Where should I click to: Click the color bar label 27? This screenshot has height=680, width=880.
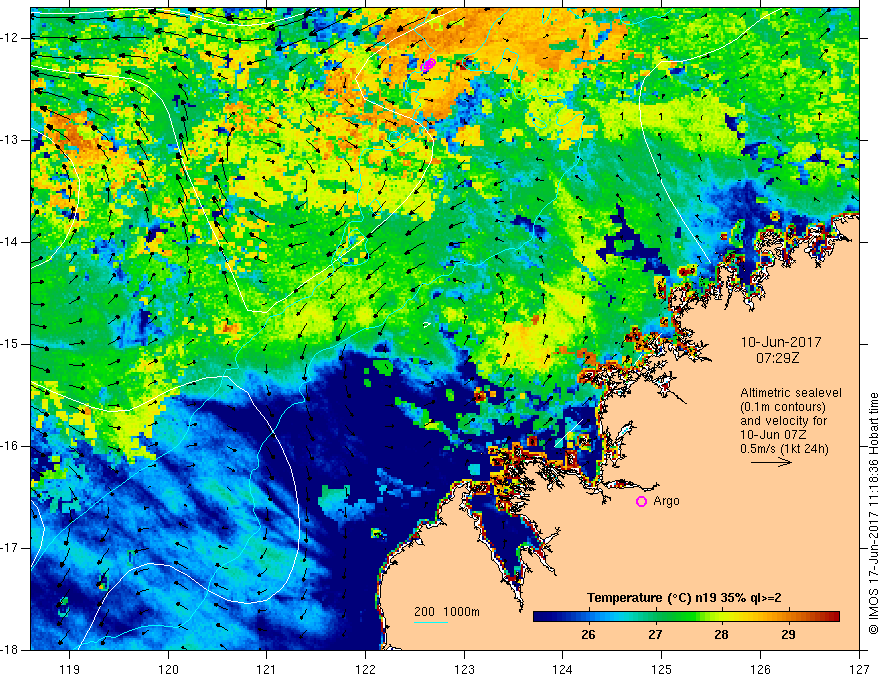coord(655,635)
